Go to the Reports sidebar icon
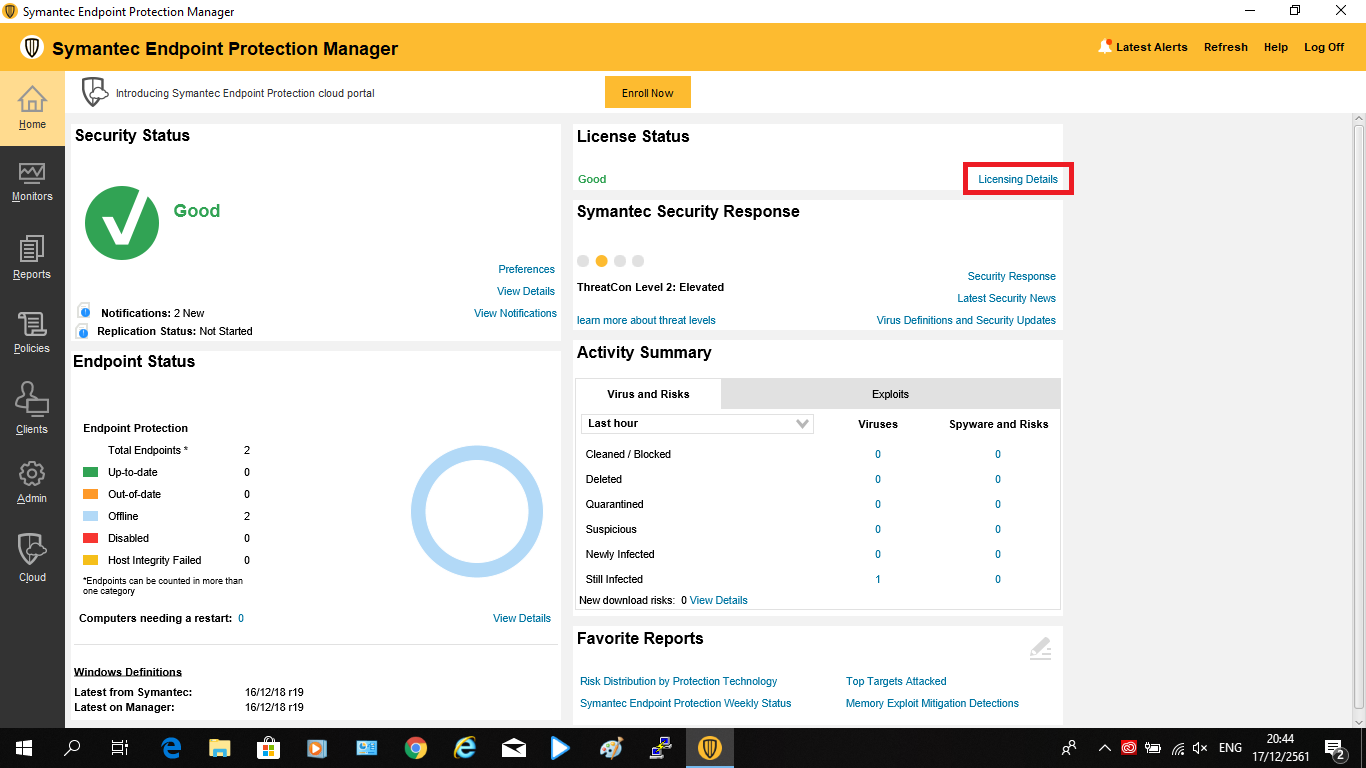Image resolution: width=1366 pixels, height=768 pixels. coord(32,257)
